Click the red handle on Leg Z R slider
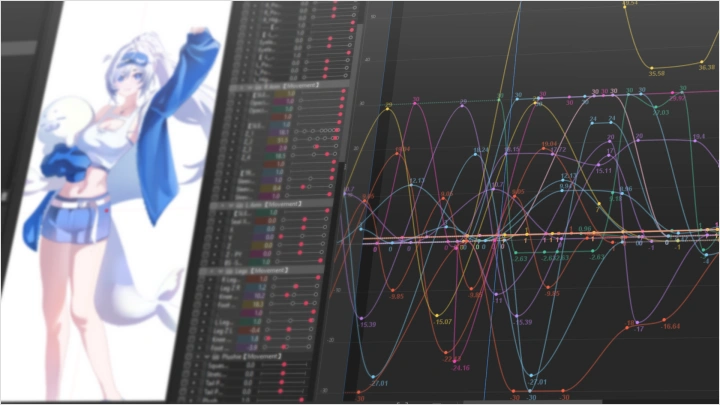720x405 pixels. (296, 287)
